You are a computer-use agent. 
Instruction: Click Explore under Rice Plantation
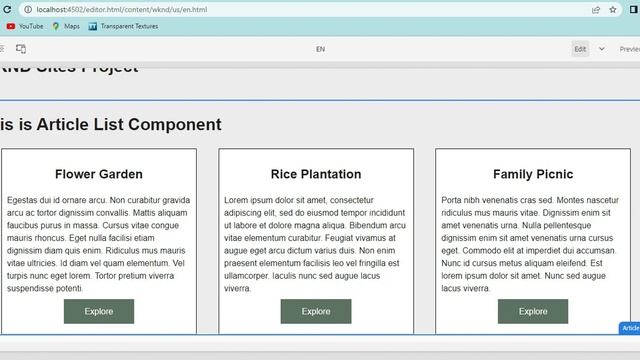click(x=316, y=311)
